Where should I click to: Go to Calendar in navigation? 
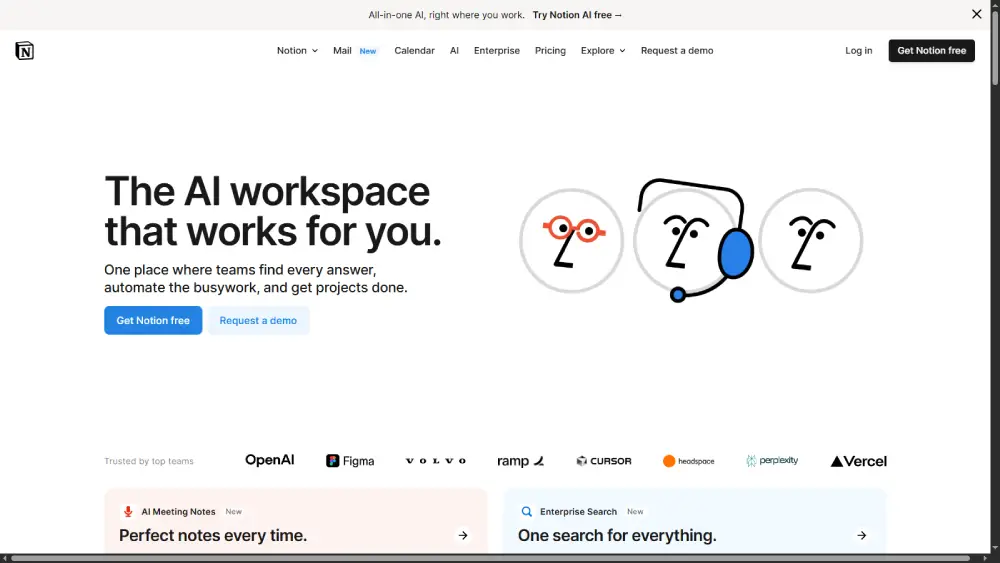(415, 50)
